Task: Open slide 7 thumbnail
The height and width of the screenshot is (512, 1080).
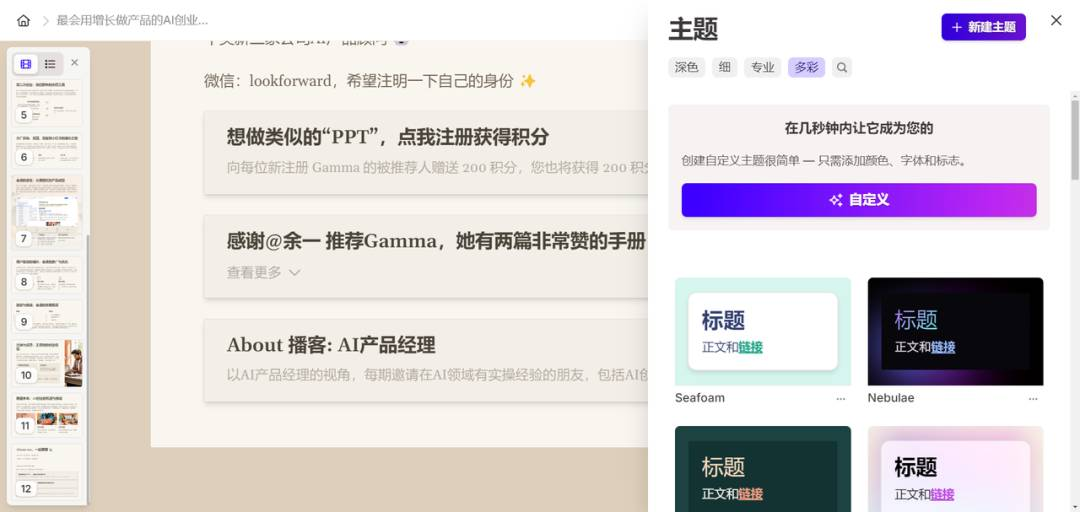Action: 48,212
